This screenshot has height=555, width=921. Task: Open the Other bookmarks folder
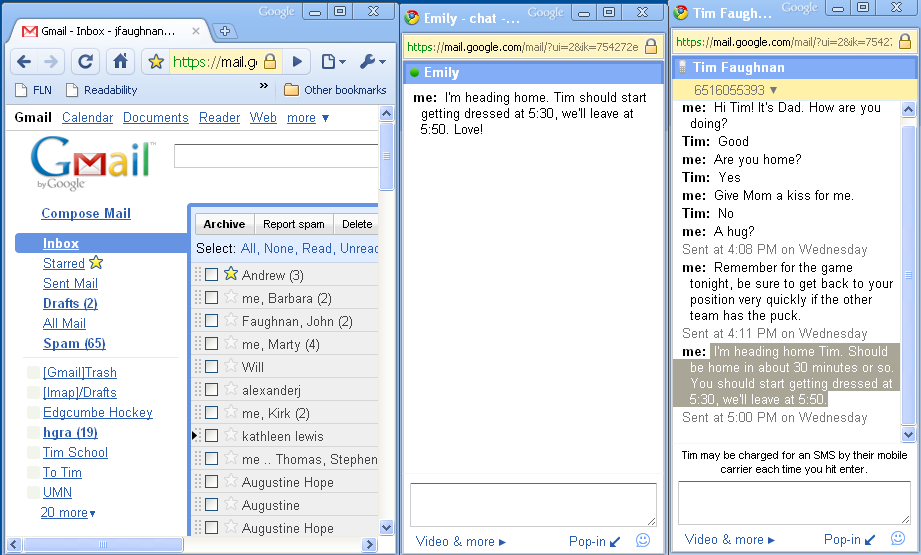[x=335, y=90]
